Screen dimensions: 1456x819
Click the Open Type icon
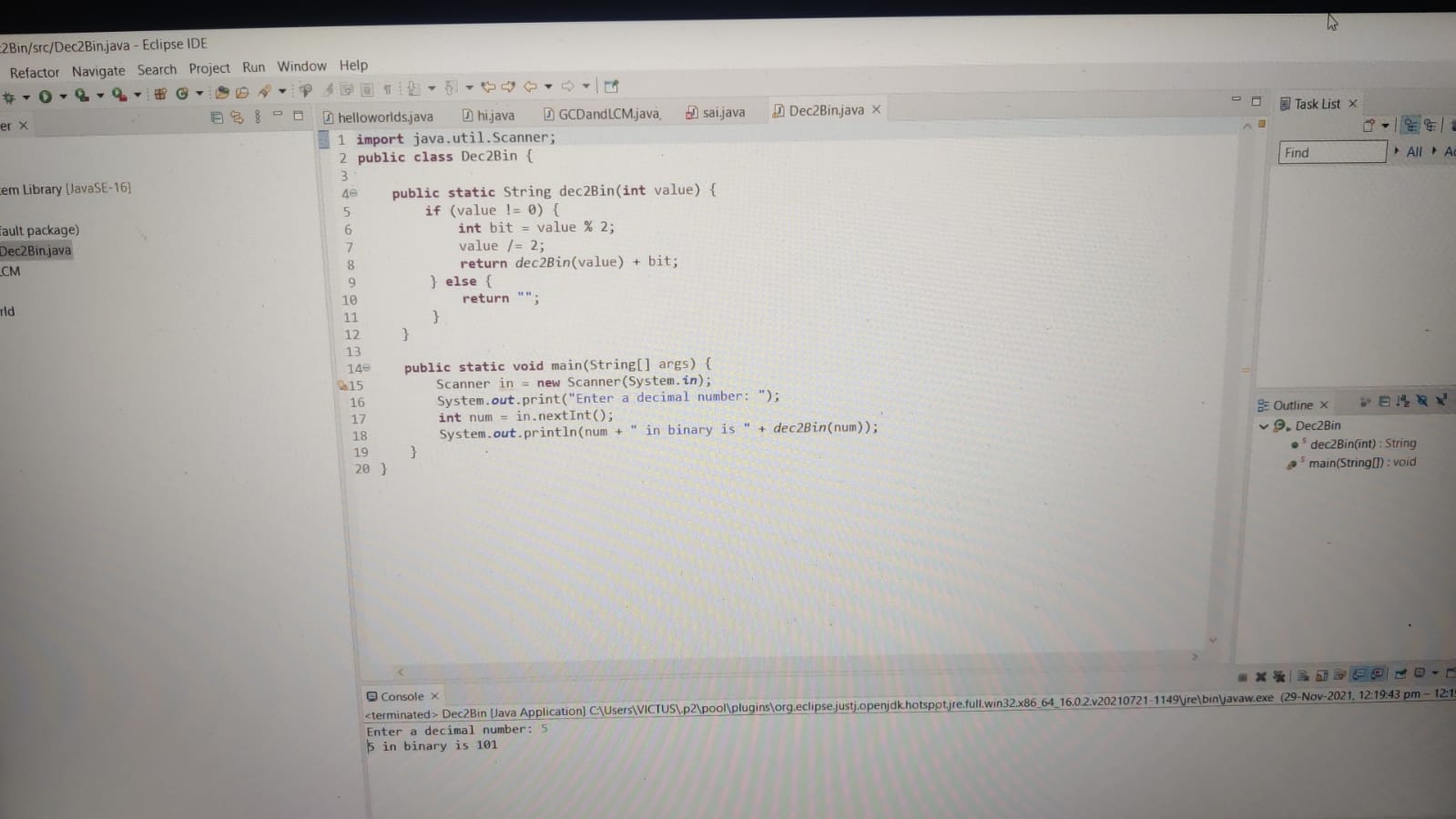222,92
